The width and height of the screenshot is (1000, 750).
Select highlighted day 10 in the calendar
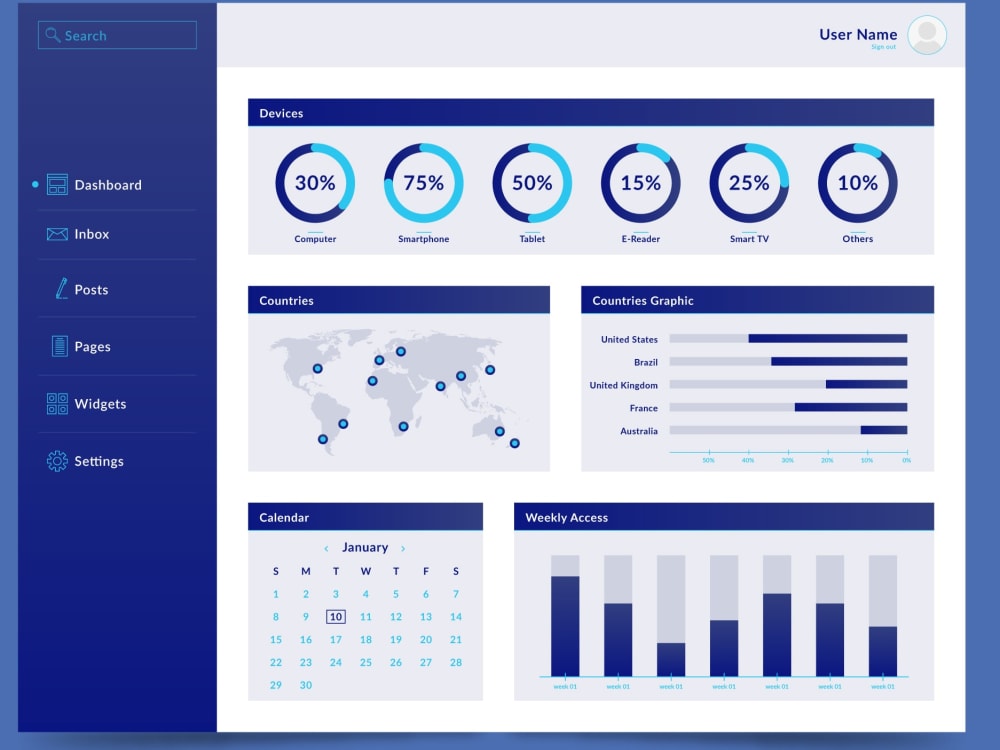click(335, 617)
